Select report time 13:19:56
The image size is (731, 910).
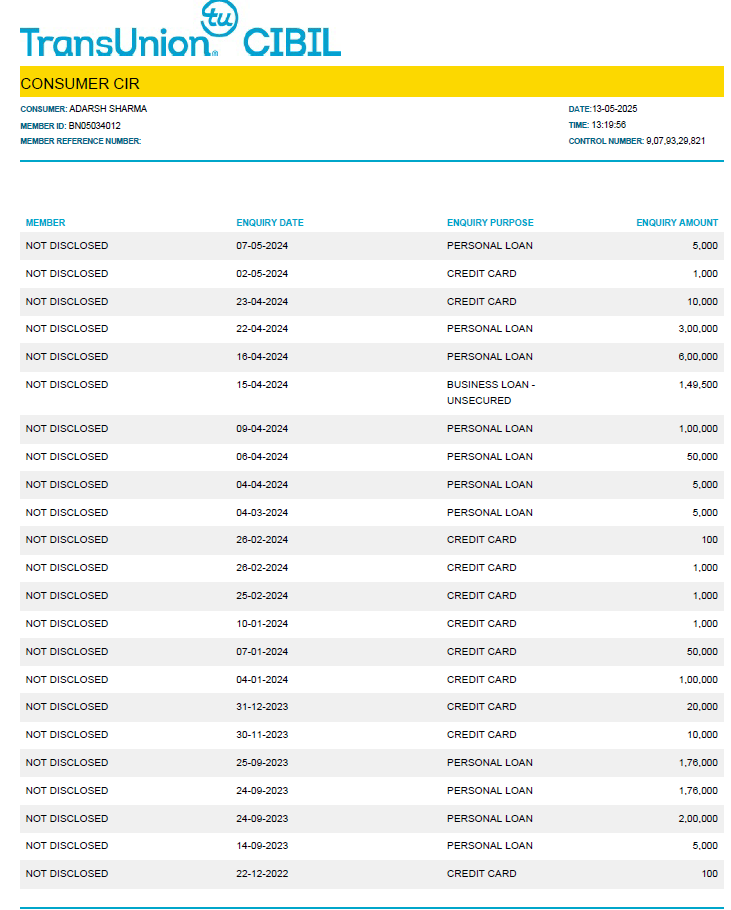point(609,125)
